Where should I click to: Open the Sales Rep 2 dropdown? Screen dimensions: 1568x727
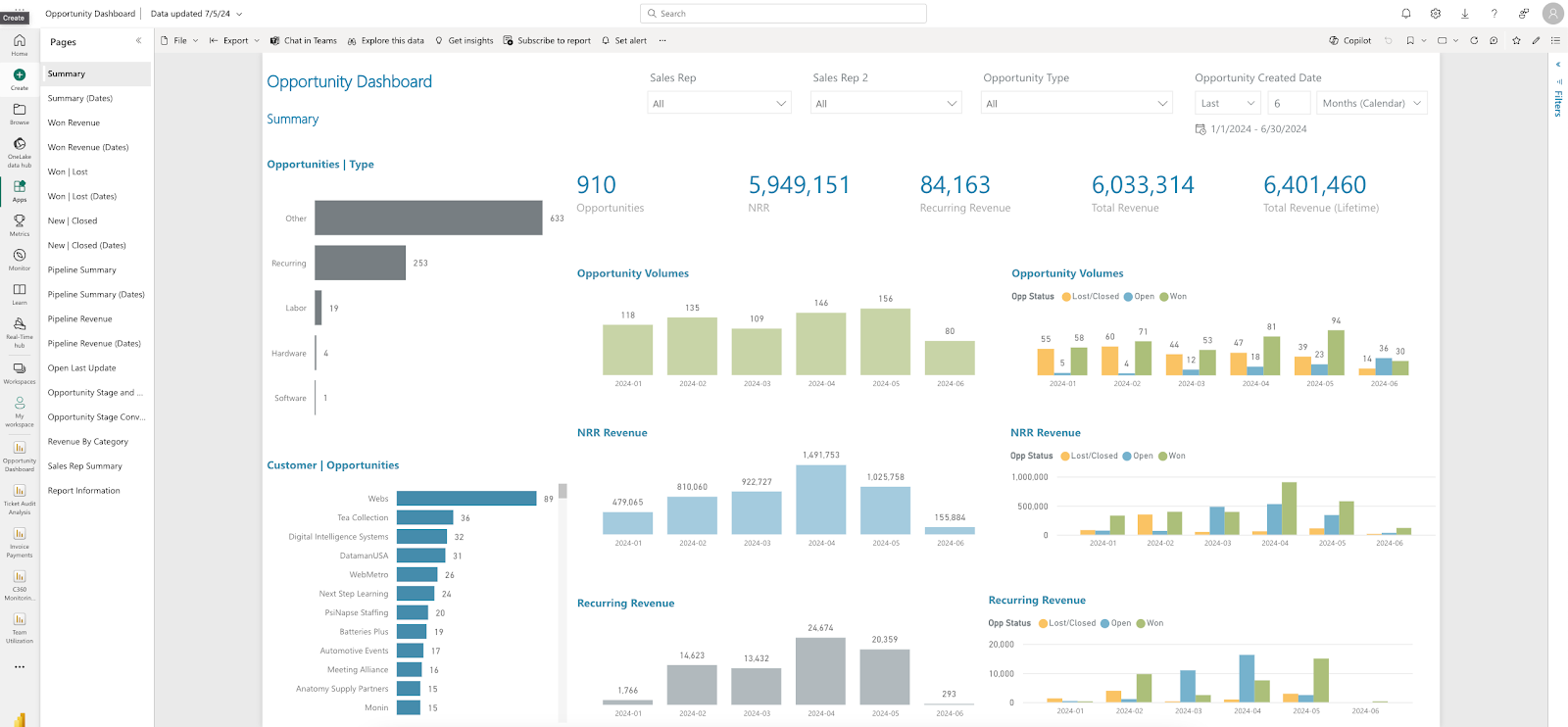tap(886, 103)
